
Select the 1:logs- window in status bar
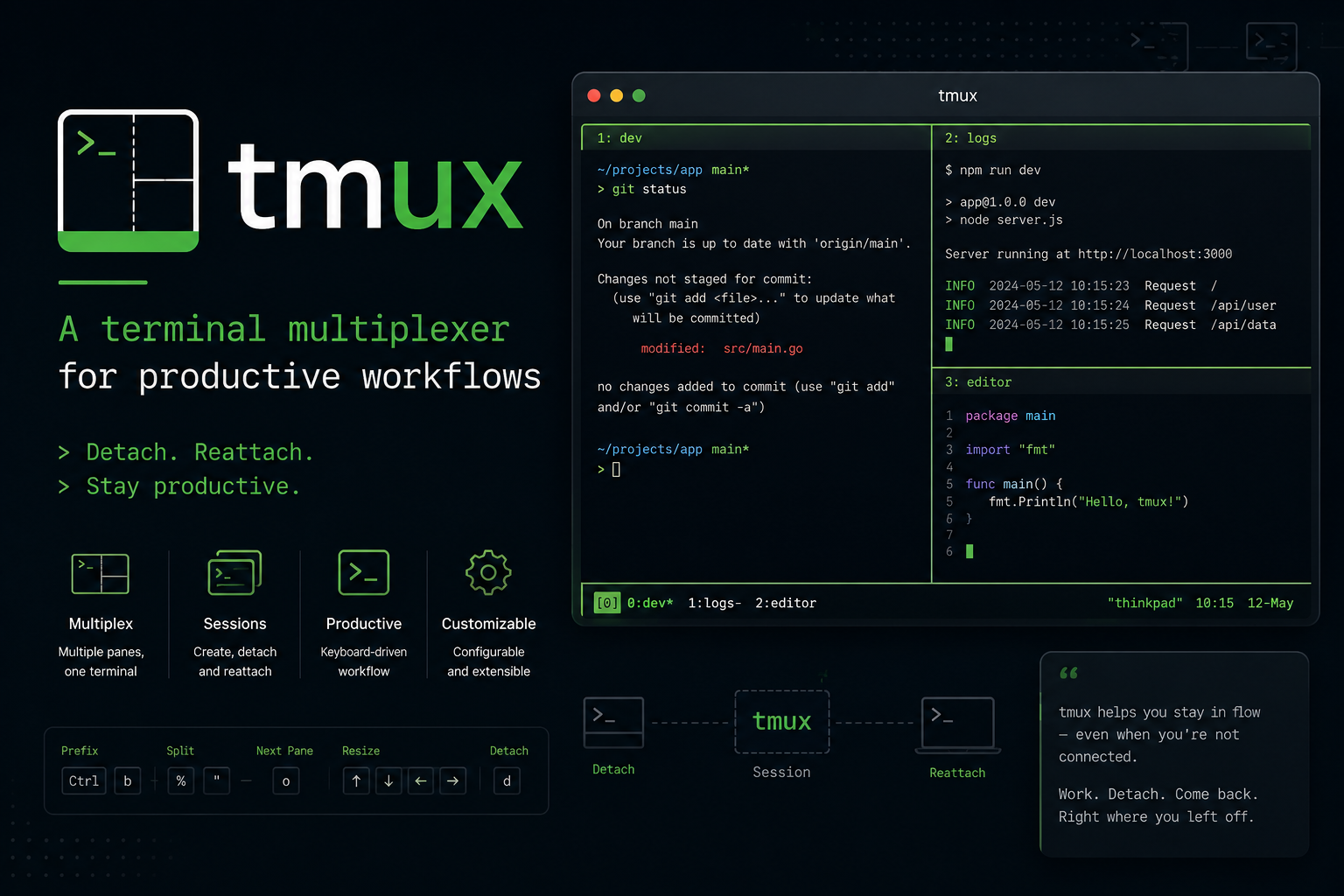(714, 603)
